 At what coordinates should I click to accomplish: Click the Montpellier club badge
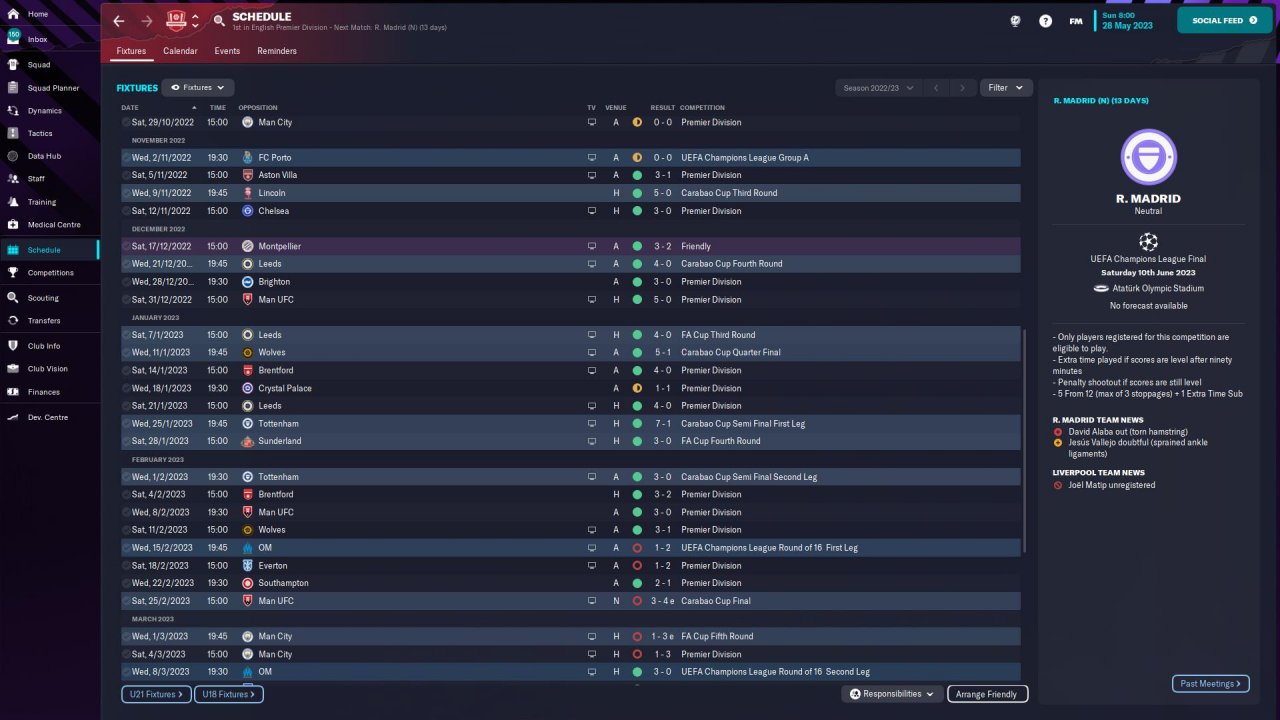248,246
